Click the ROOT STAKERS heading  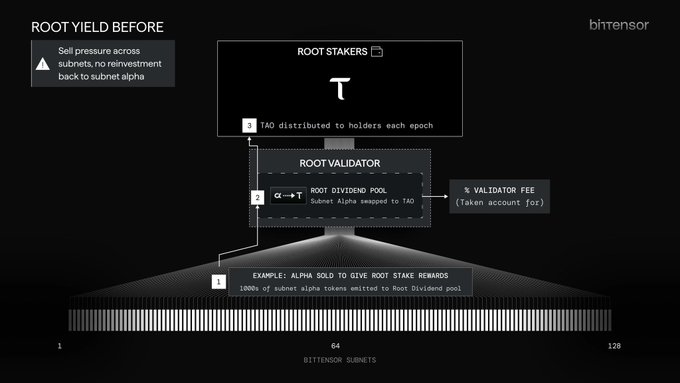[x=332, y=52]
